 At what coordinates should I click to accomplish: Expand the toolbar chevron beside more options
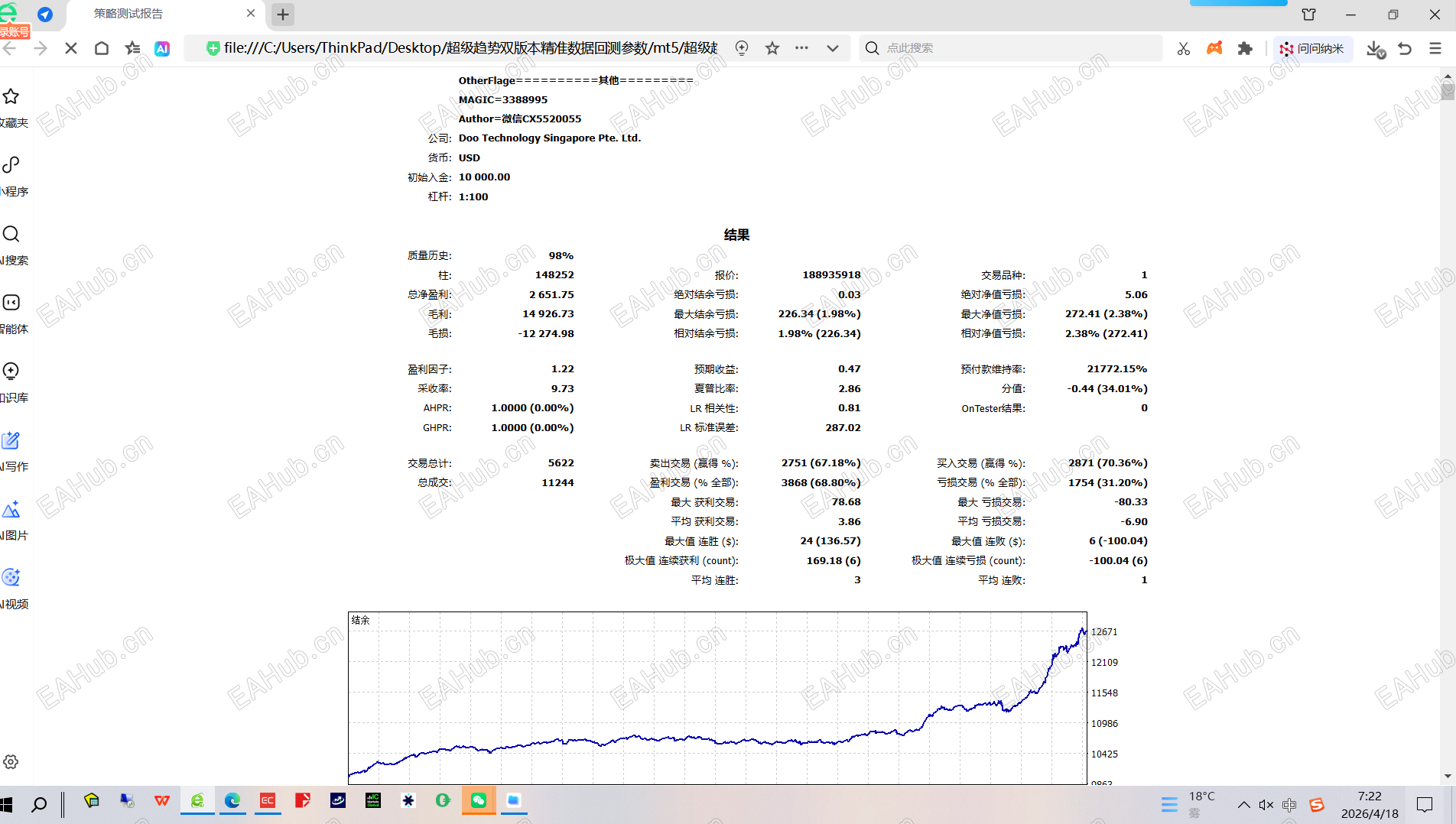click(x=833, y=48)
